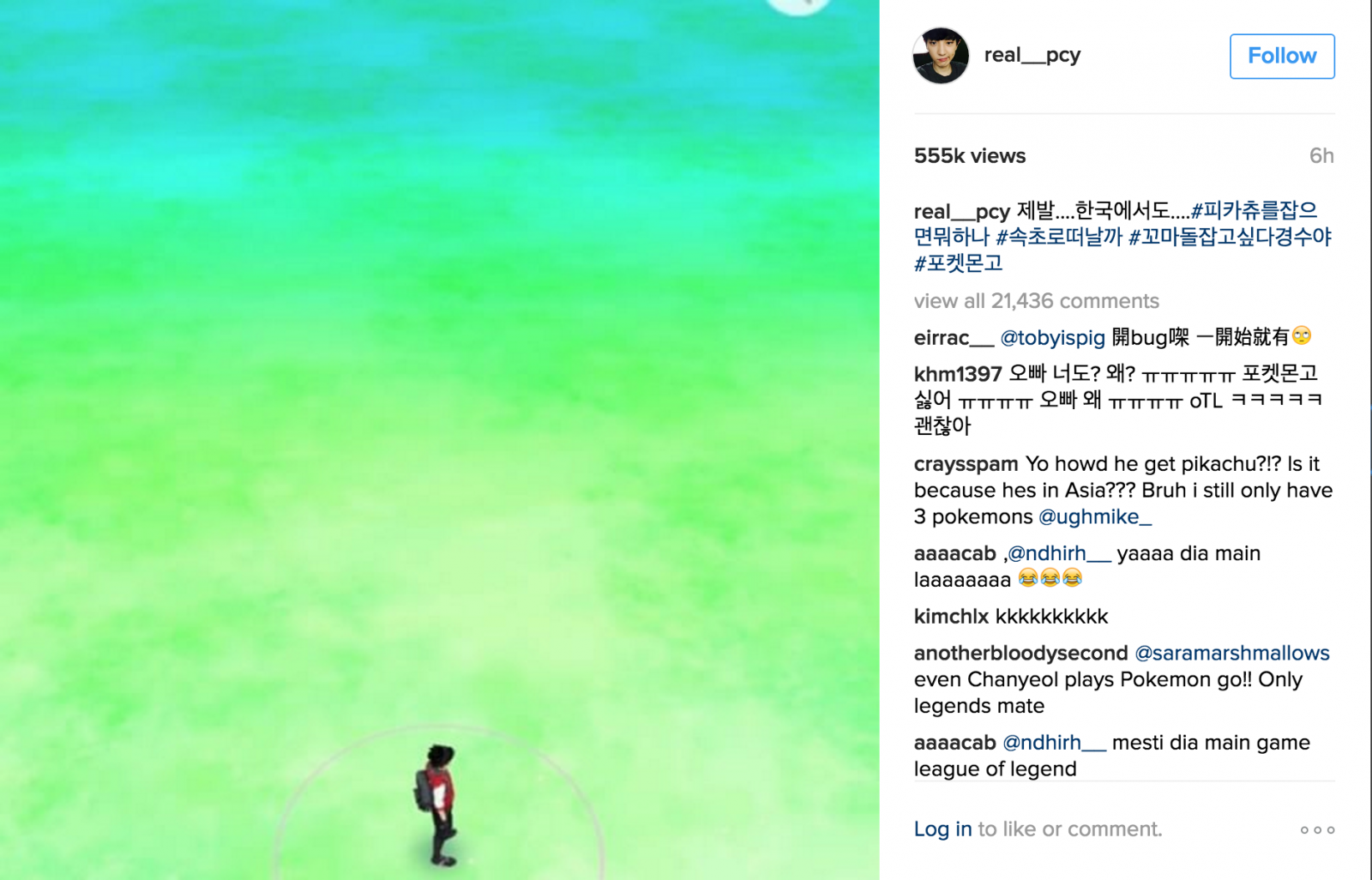View anotherbloodysecond's profile

[x=1020, y=654]
